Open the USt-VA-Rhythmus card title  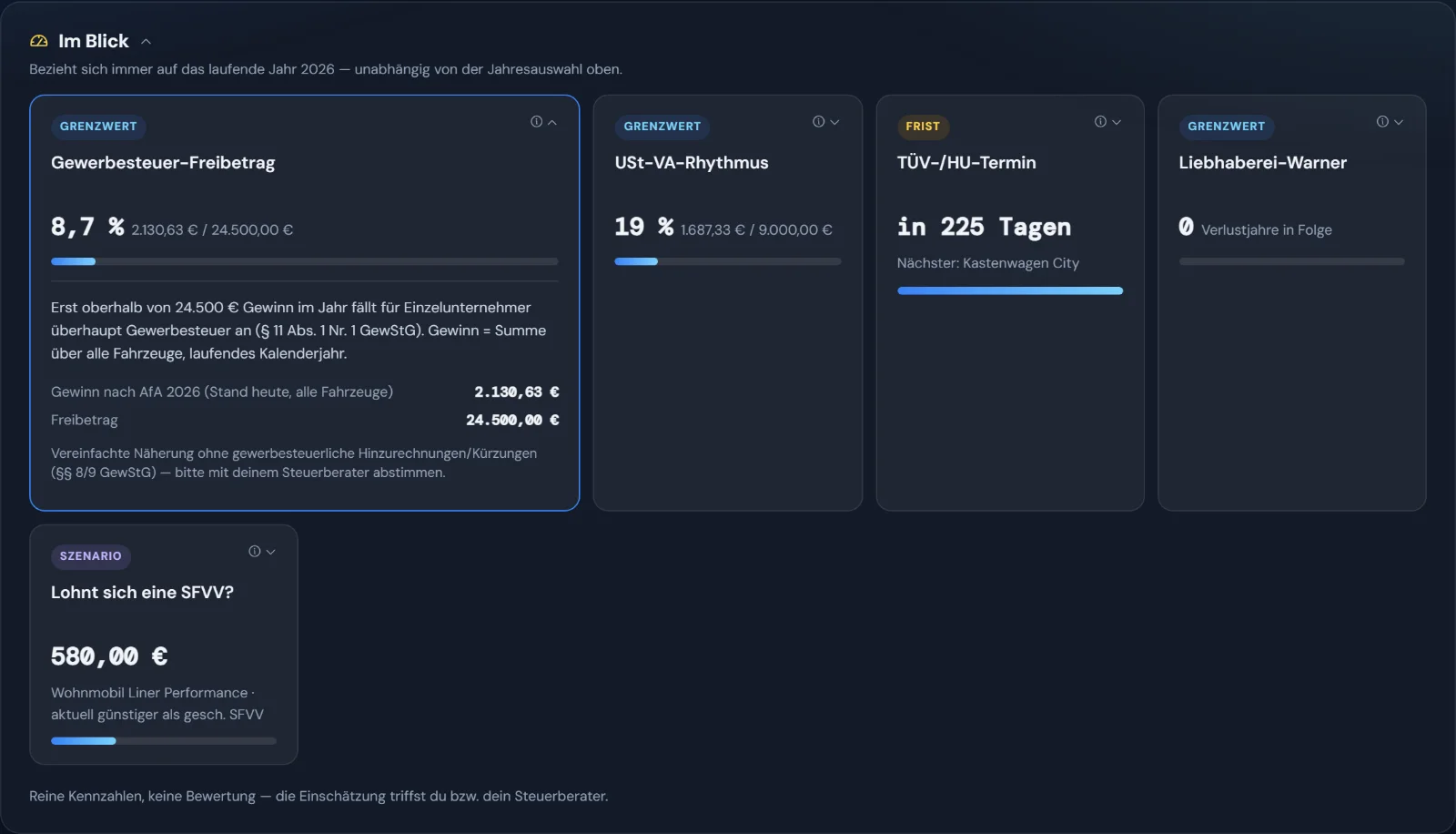(692, 163)
